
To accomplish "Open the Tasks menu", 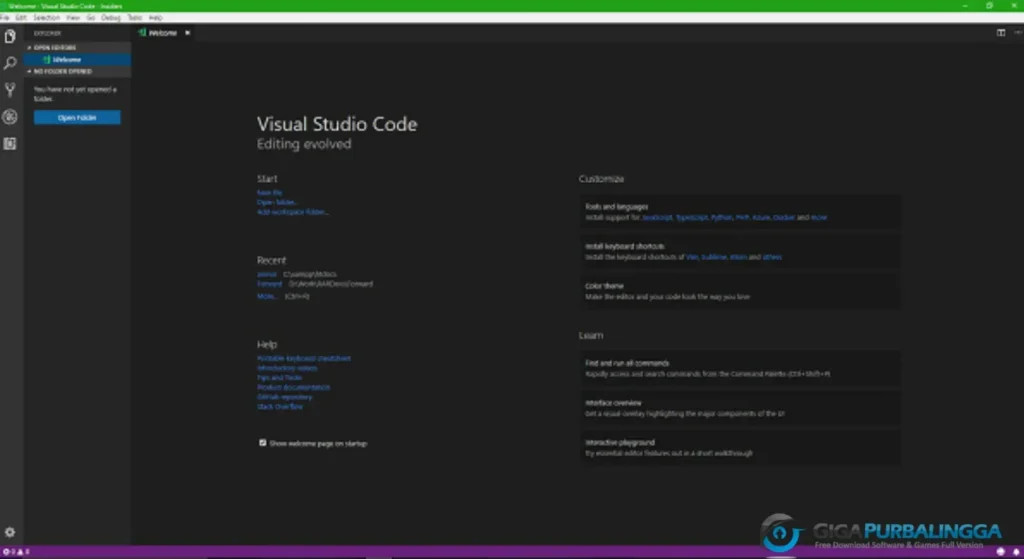I will 135,18.
